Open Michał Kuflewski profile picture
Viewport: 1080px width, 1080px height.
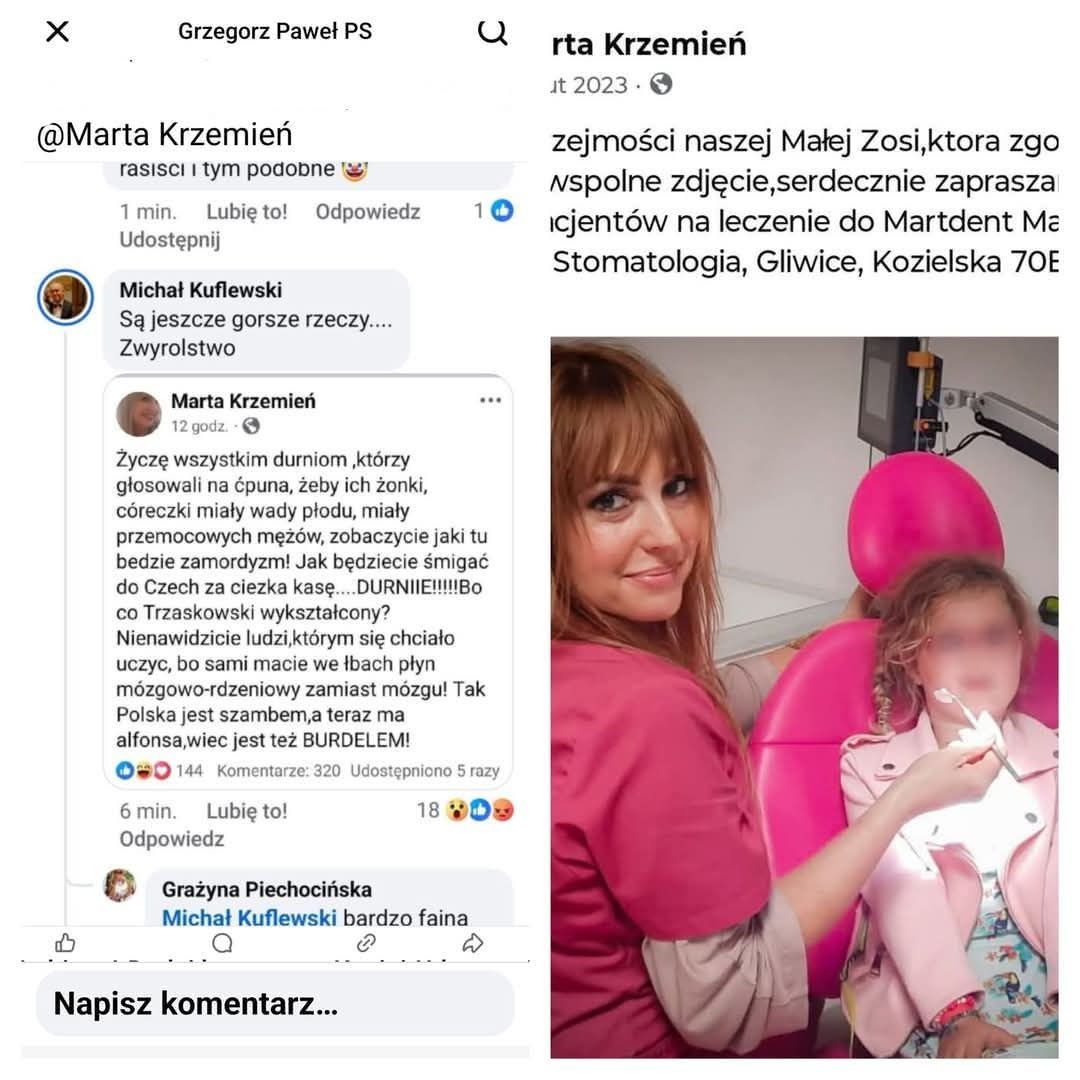65,298
